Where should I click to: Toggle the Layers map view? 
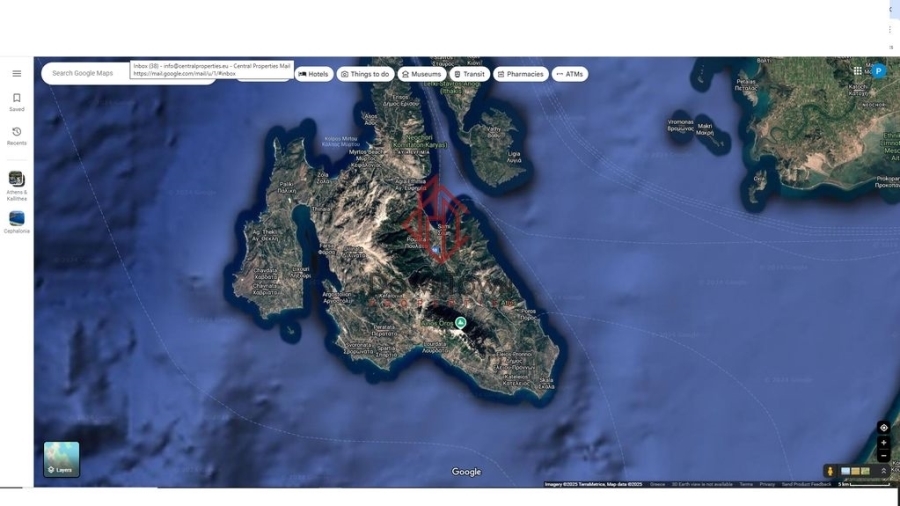pyautogui.click(x=61, y=459)
